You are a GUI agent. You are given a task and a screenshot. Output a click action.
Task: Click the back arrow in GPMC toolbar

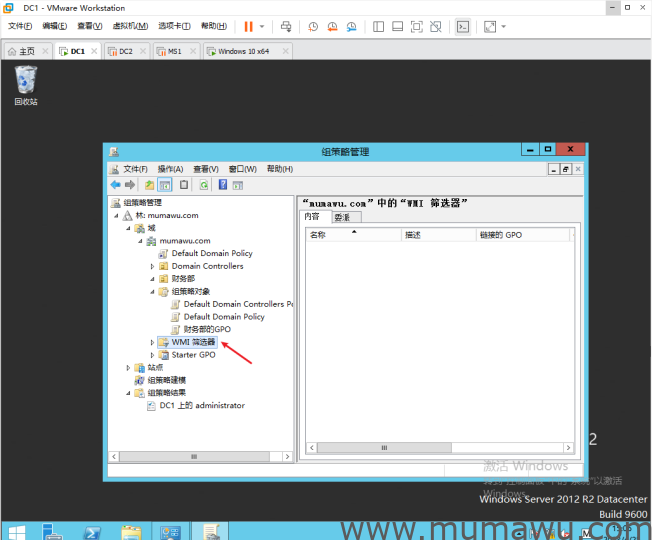(x=116, y=185)
